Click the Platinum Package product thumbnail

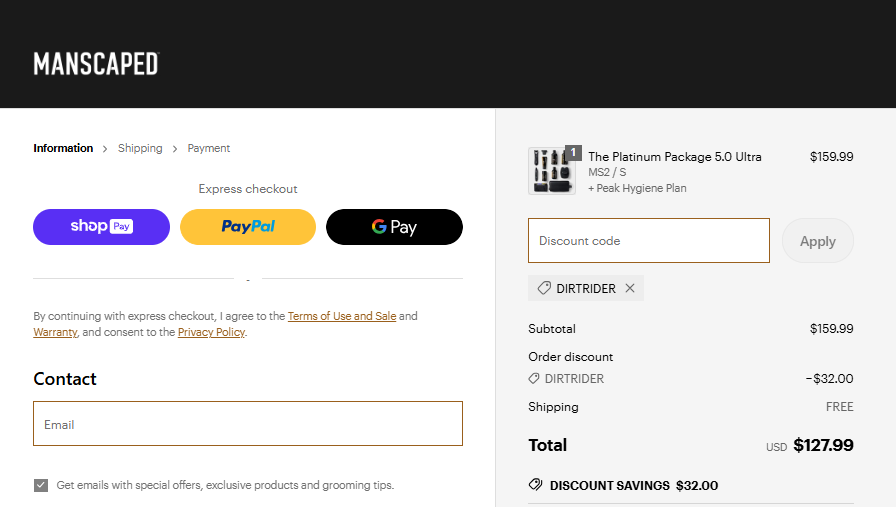[549, 170]
